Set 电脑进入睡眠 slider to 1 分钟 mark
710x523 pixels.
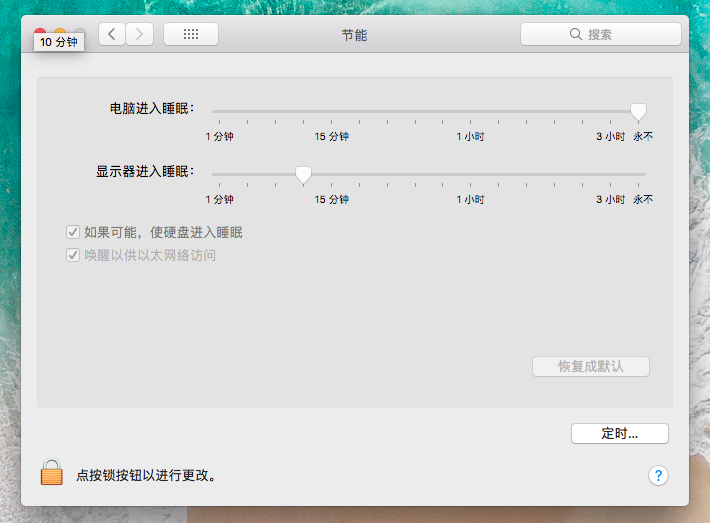219,111
